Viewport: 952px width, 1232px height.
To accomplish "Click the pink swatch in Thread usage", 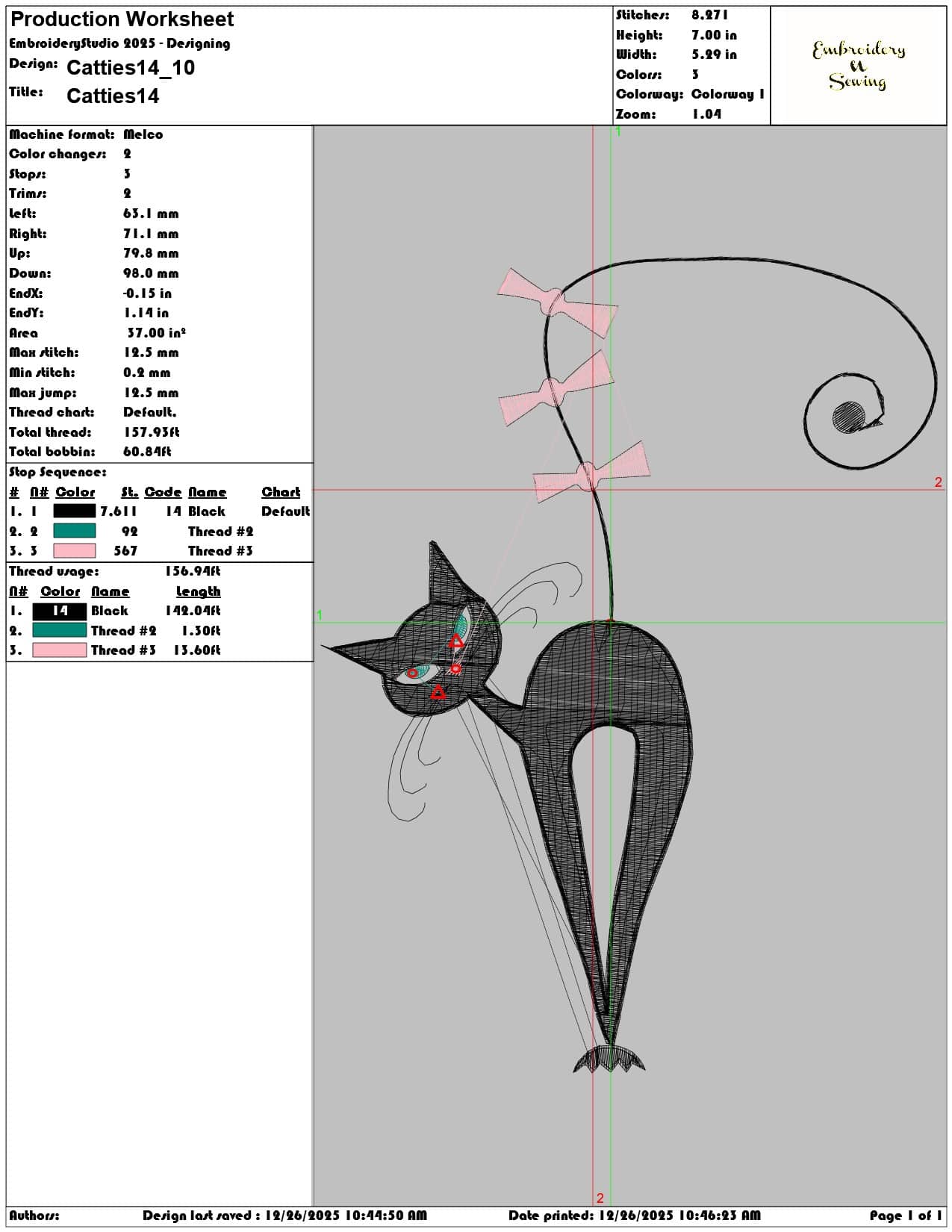I will pyautogui.click(x=60, y=650).
